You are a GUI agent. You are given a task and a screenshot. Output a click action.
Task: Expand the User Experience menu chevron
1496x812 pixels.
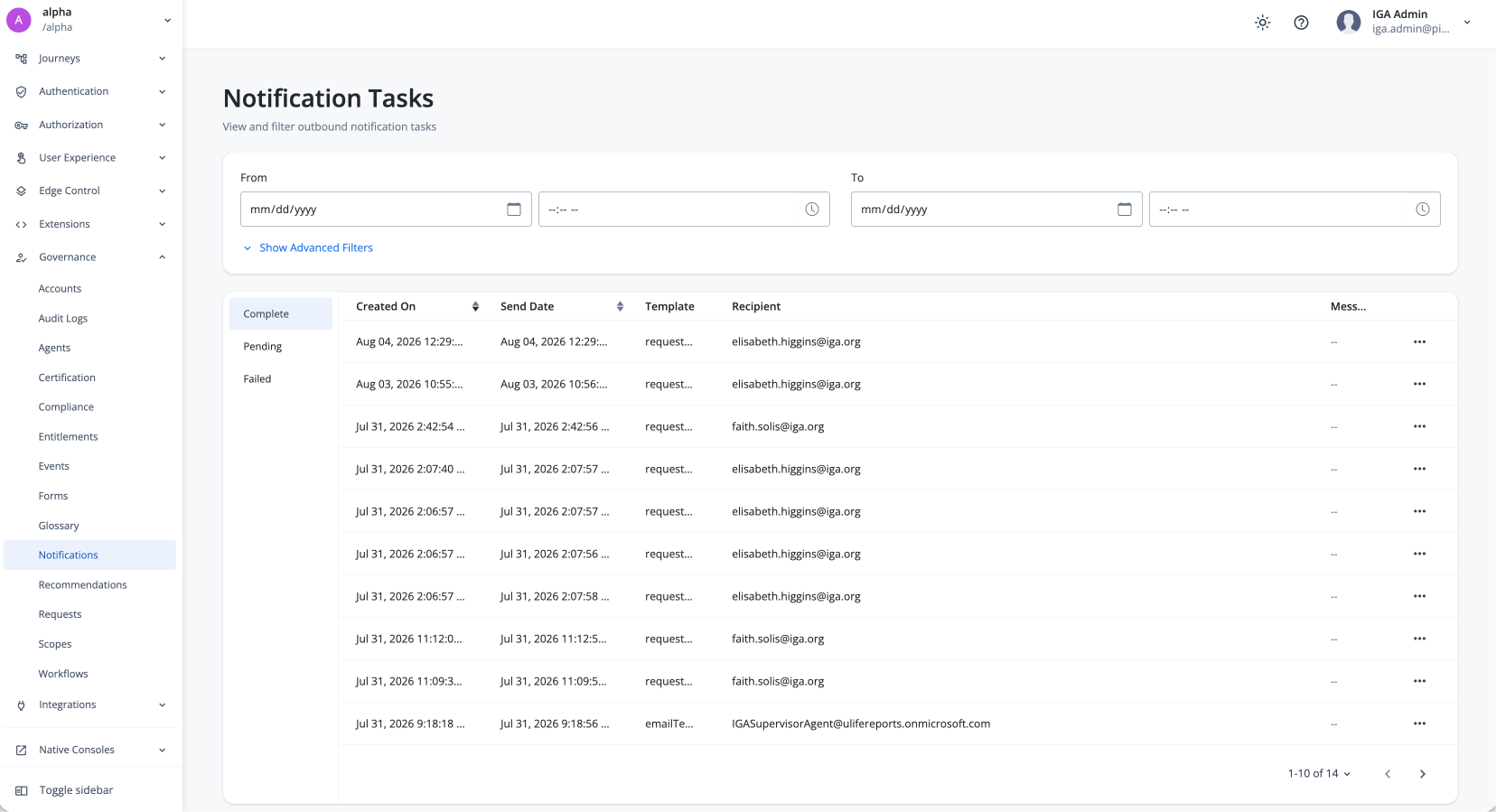[163, 158]
